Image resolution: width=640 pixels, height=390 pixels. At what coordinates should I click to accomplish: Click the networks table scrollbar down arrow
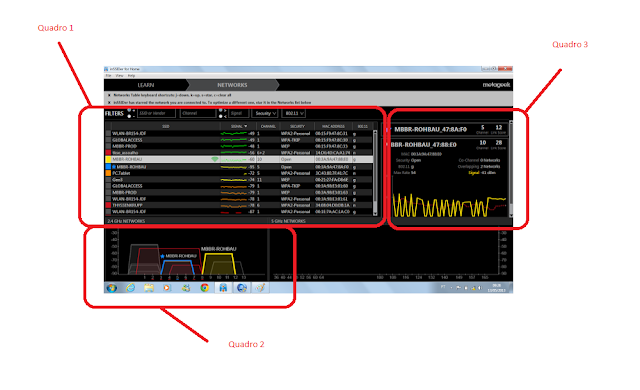(x=375, y=213)
